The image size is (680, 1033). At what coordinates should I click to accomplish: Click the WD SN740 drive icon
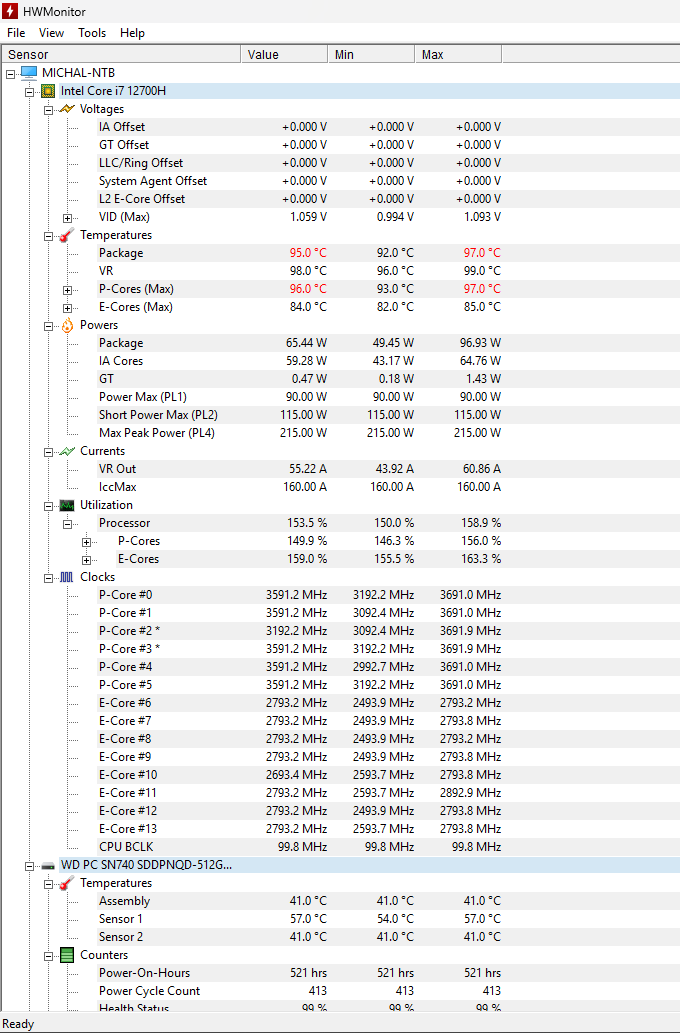tap(48, 865)
